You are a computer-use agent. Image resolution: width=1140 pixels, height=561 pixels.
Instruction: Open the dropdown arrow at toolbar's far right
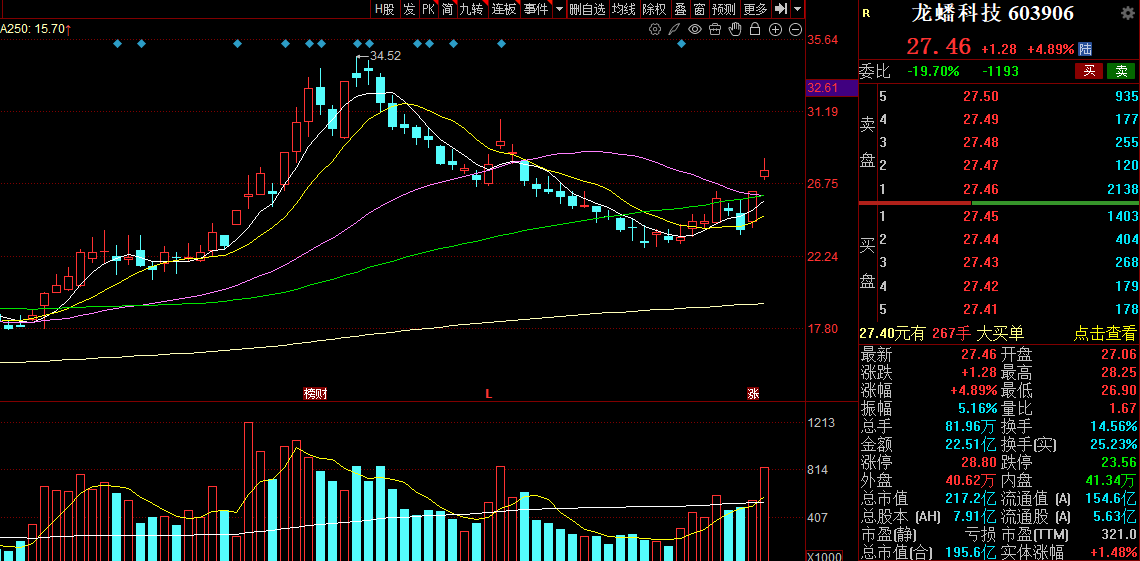pyautogui.click(x=798, y=9)
